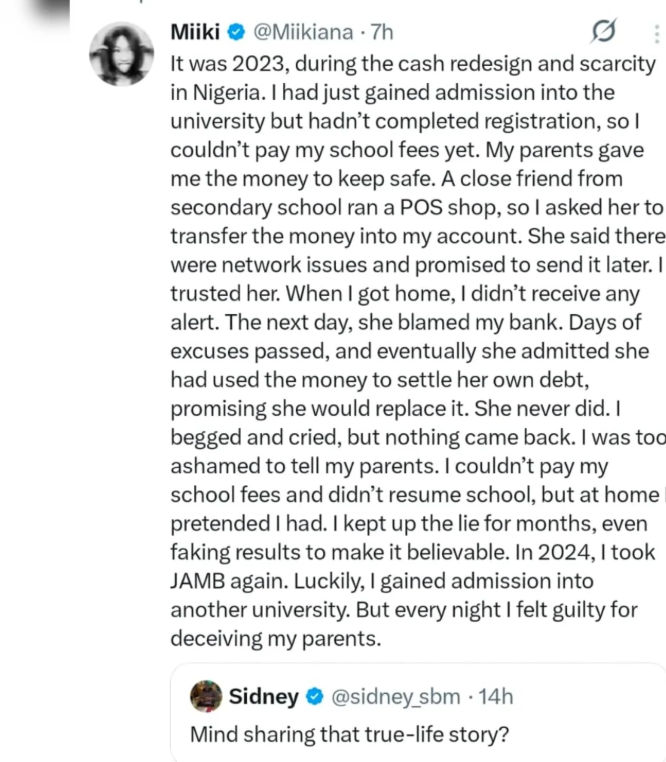The image size is (666, 762).
Task: Click the 7h tweet timestamp
Action: click(x=381, y=33)
